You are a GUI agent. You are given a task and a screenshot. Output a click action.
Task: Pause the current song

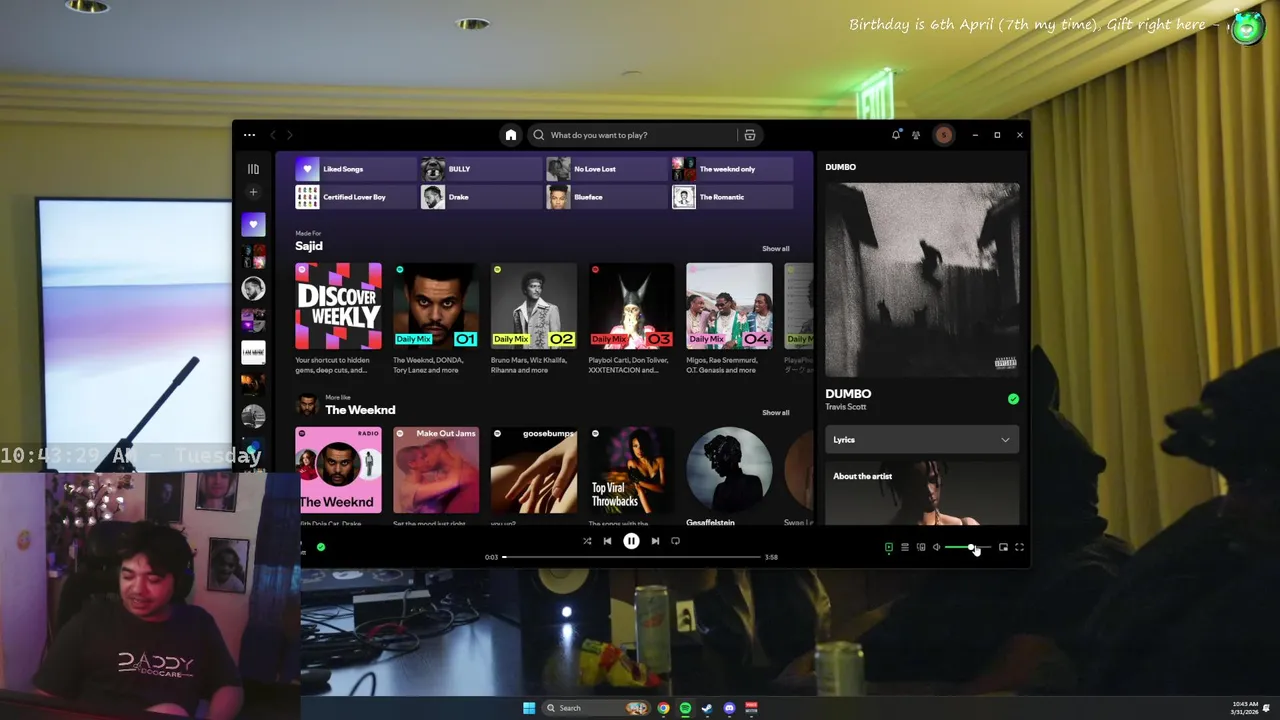coord(631,541)
